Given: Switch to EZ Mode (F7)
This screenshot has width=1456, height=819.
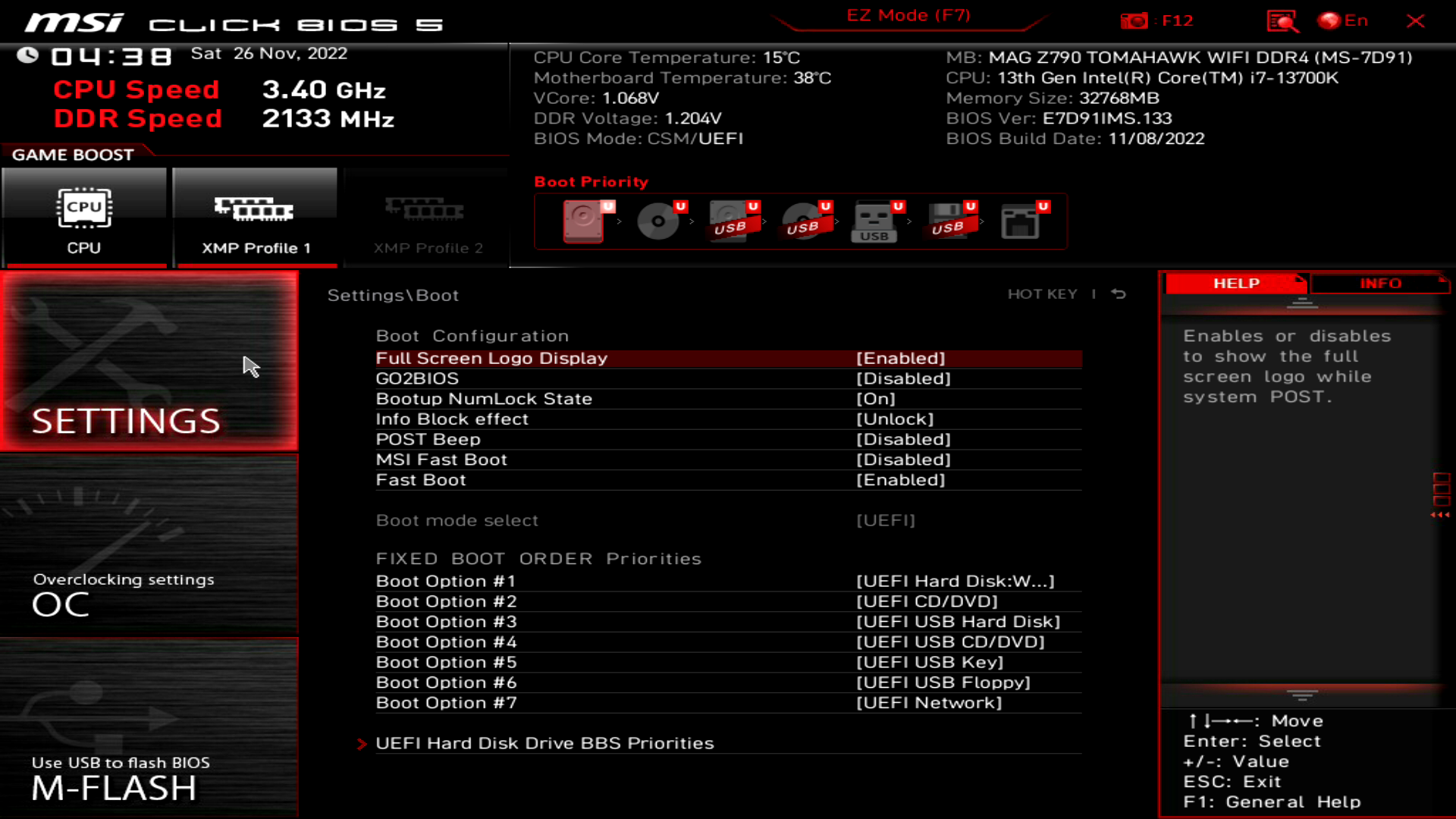Looking at the screenshot, I should click(x=908, y=16).
